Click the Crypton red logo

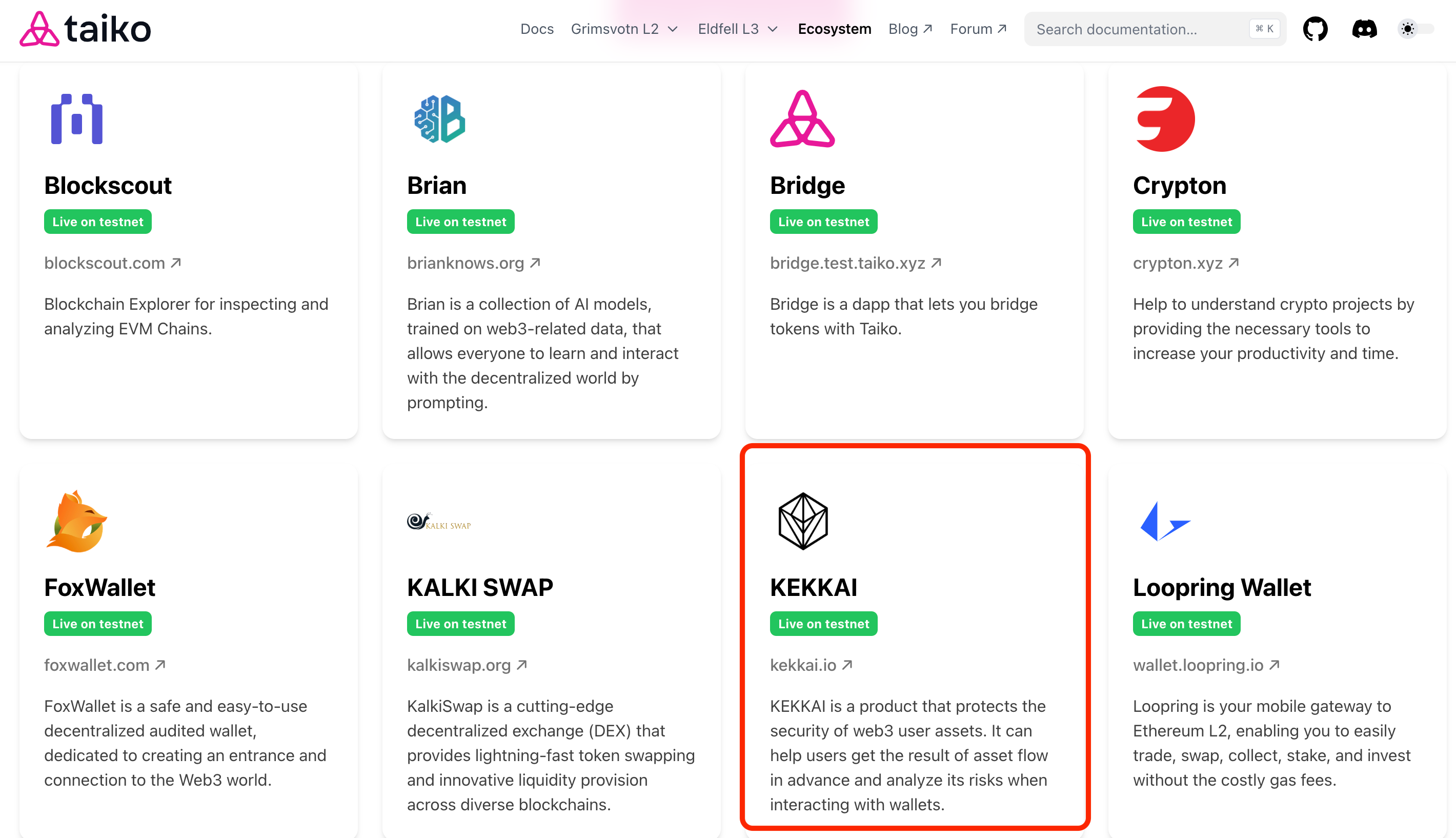click(1165, 119)
